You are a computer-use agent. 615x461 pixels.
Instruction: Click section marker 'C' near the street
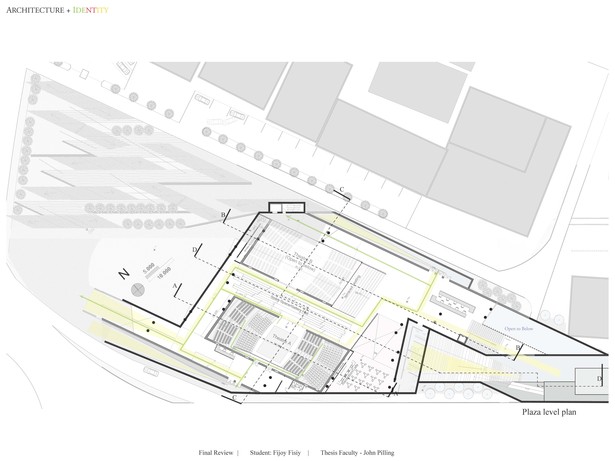342,190
